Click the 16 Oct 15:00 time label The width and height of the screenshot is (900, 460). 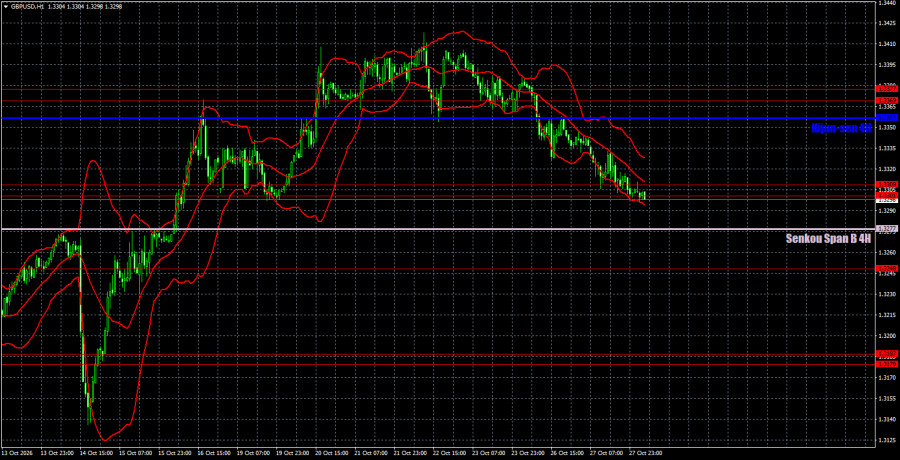pyautogui.click(x=212, y=454)
